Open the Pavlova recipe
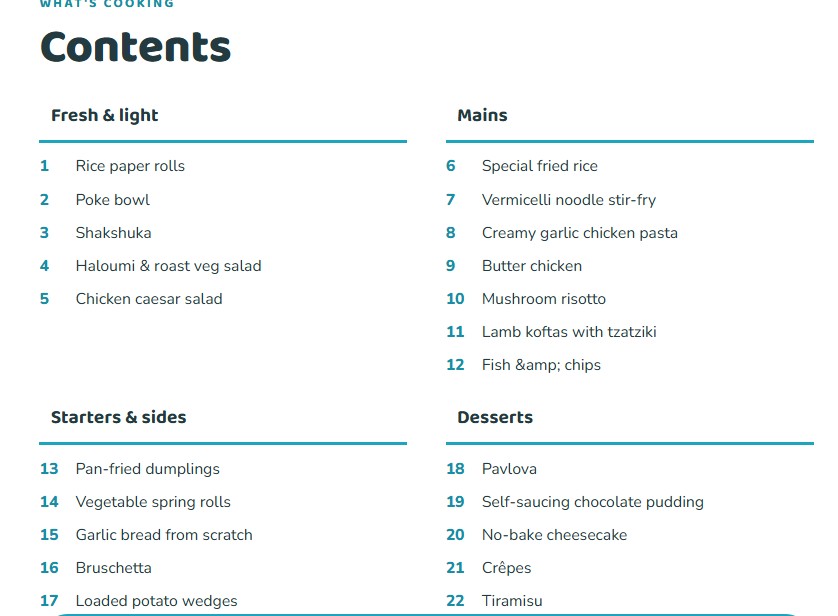This screenshot has width=838, height=616. tap(509, 469)
